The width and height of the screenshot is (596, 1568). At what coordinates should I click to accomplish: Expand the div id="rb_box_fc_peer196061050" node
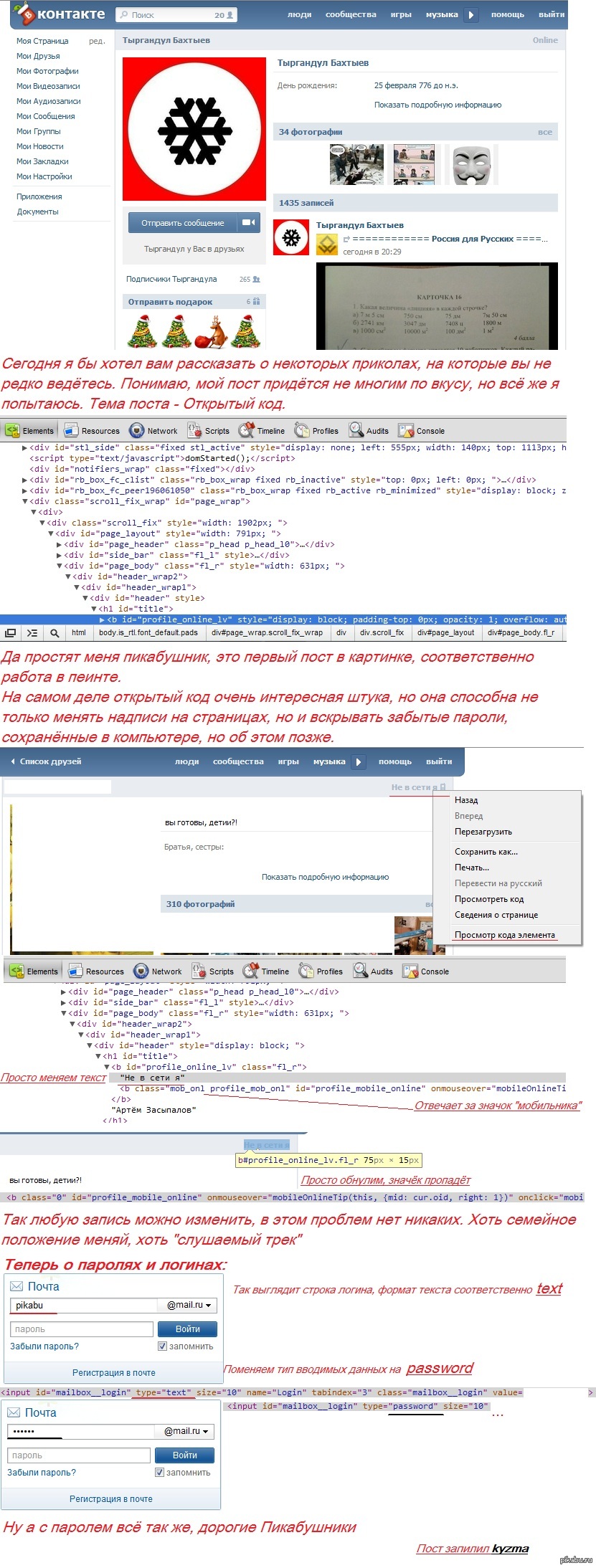coord(26,491)
